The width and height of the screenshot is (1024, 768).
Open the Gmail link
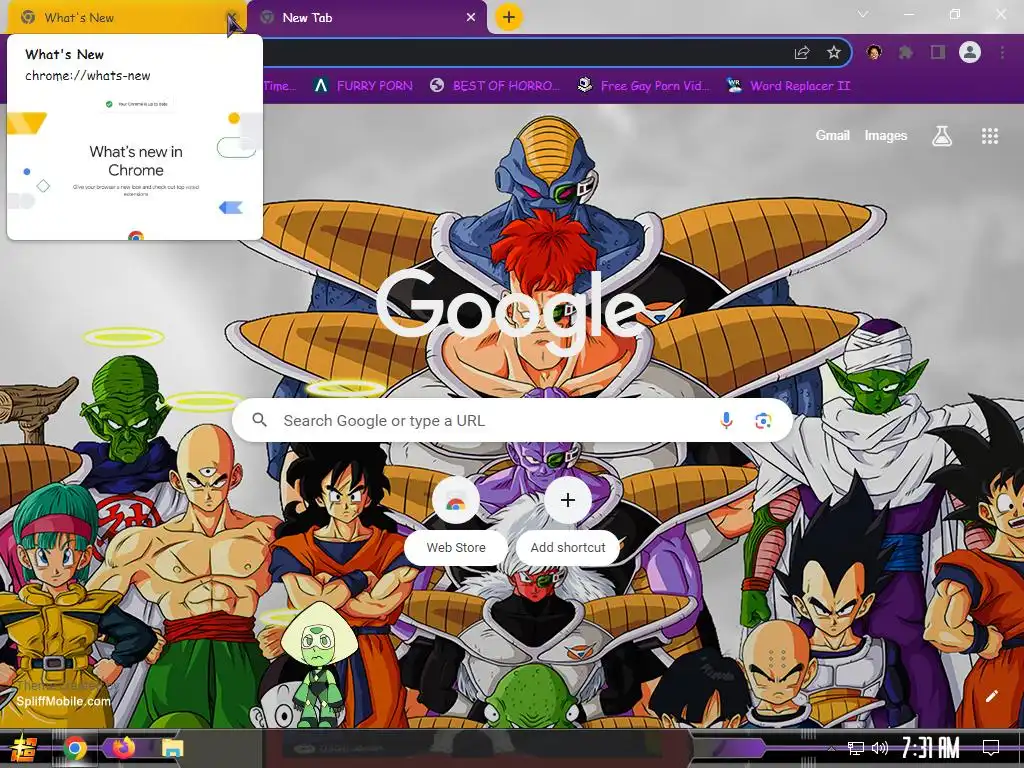832,135
